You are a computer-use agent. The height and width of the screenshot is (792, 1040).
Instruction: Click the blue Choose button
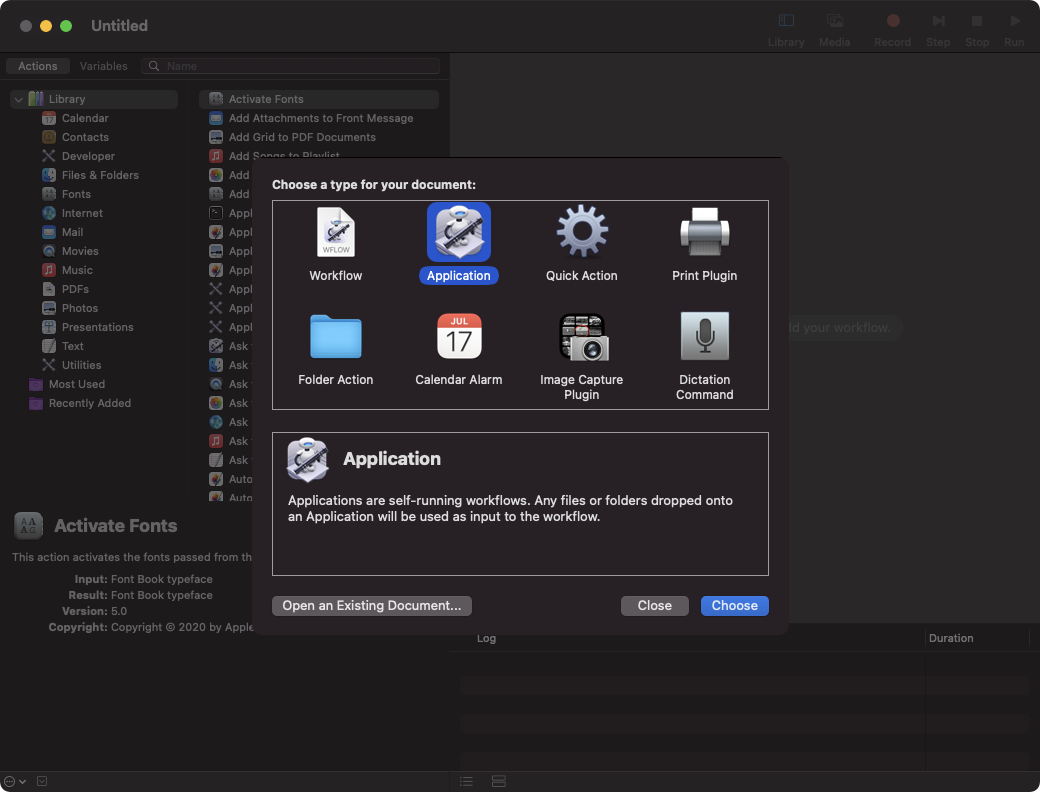click(734, 606)
